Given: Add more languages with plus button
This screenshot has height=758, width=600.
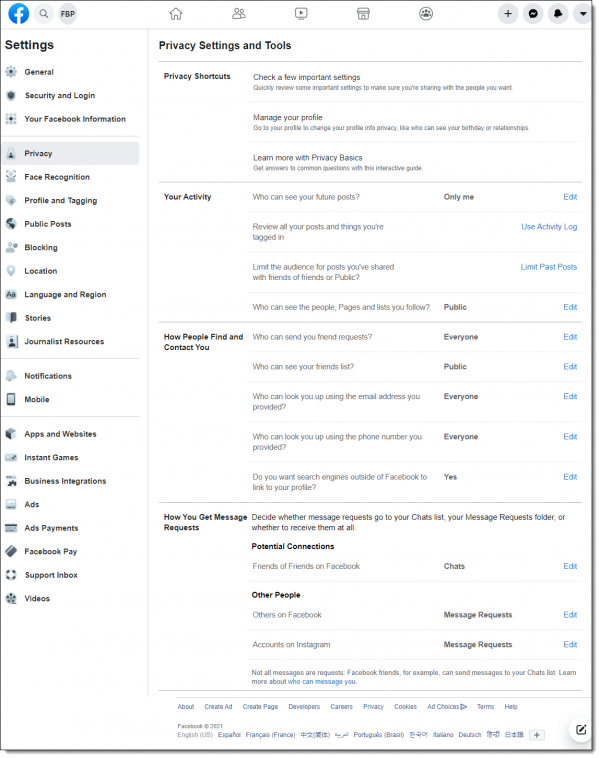Looking at the screenshot, I should tap(536, 735).
